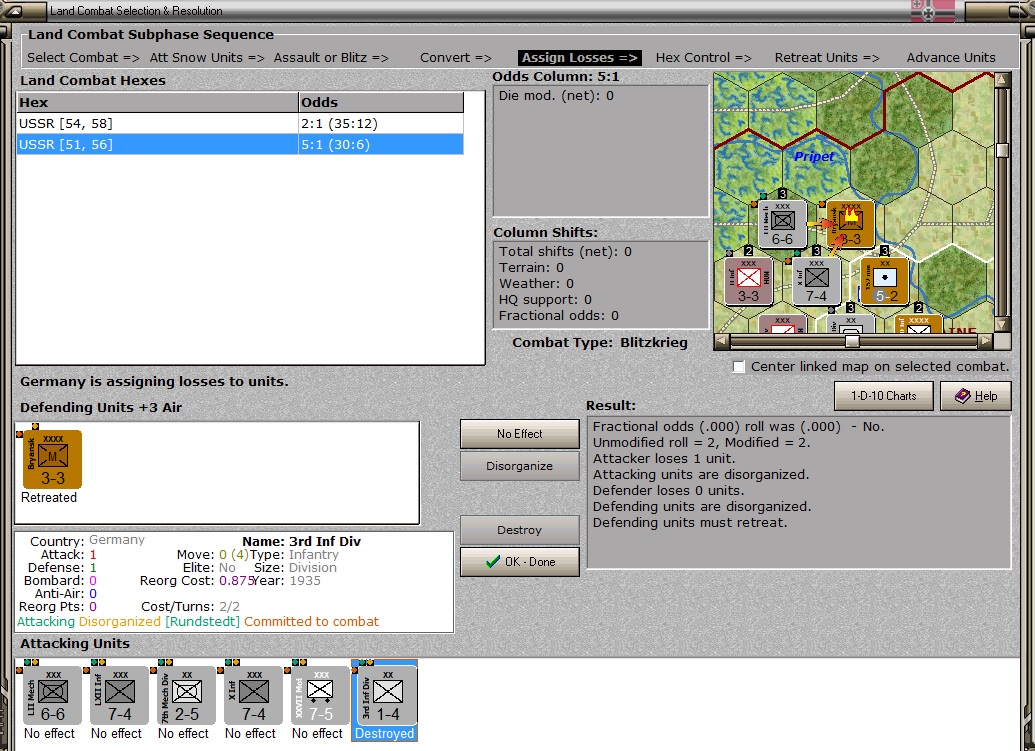Click the 6-6 mech counter on the map
Screen dimensions: 1035x751
click(782, 224)
